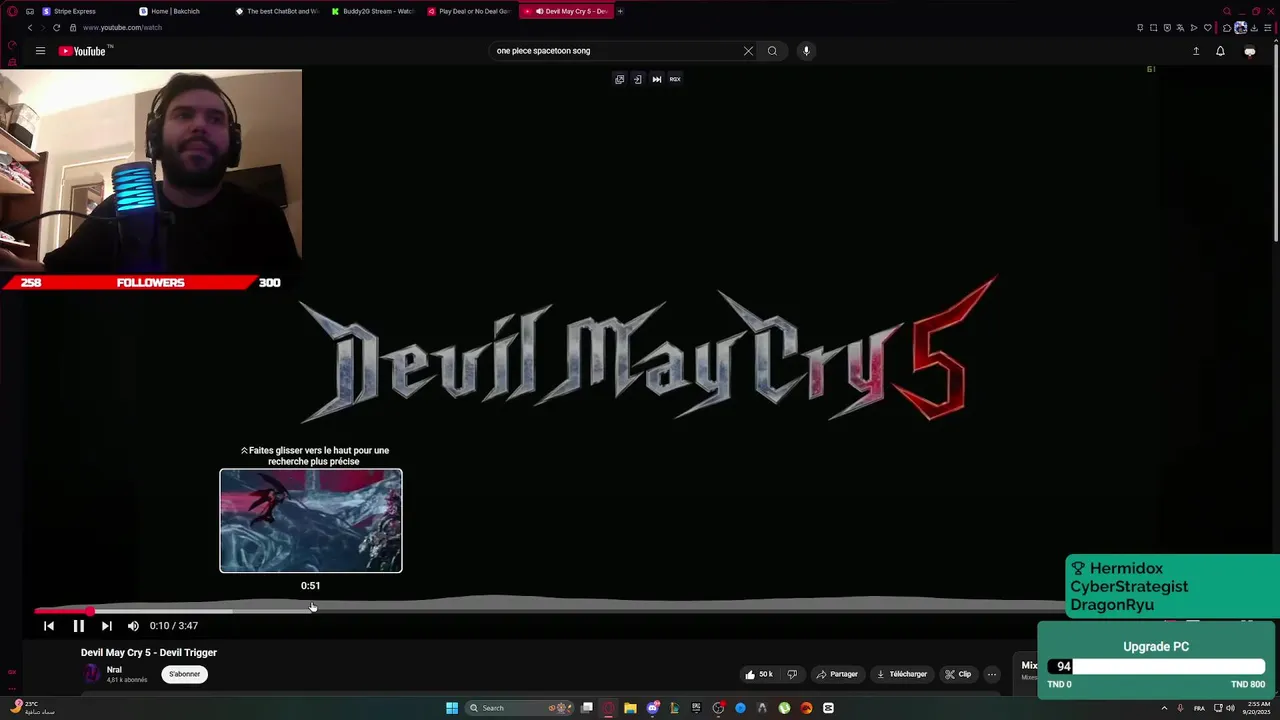
Task: Dislike the Devil Trigger video
Action: (792, 674)
